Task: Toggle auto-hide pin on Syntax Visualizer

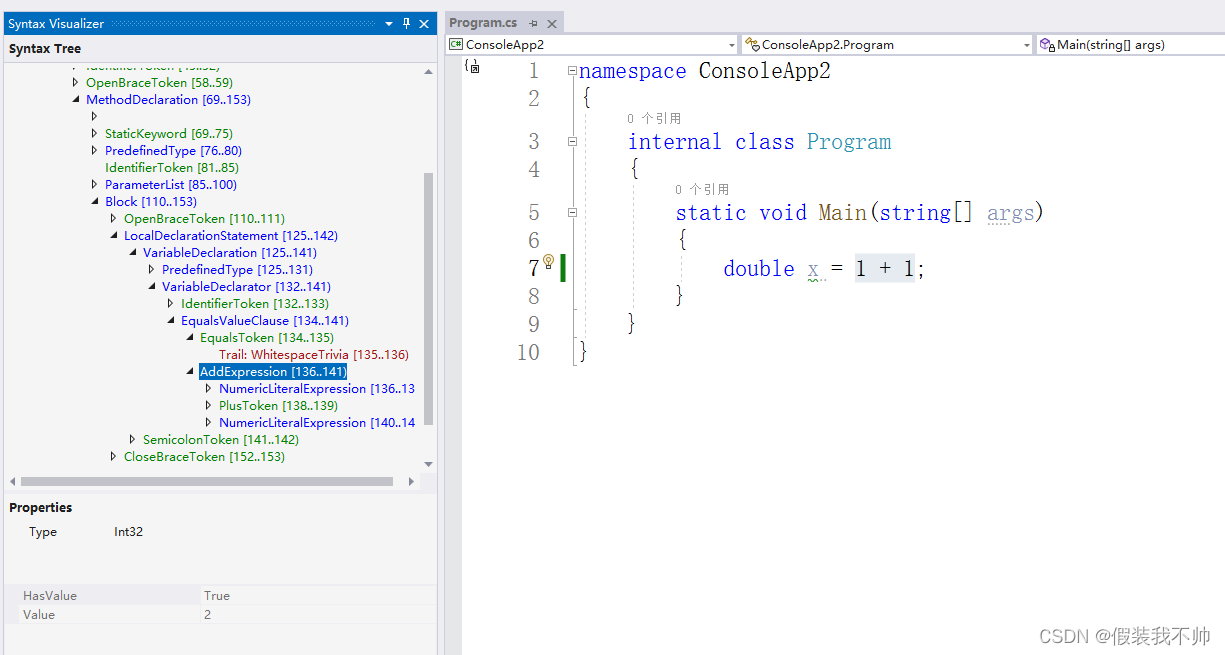Action: click(x=409, y=22)
